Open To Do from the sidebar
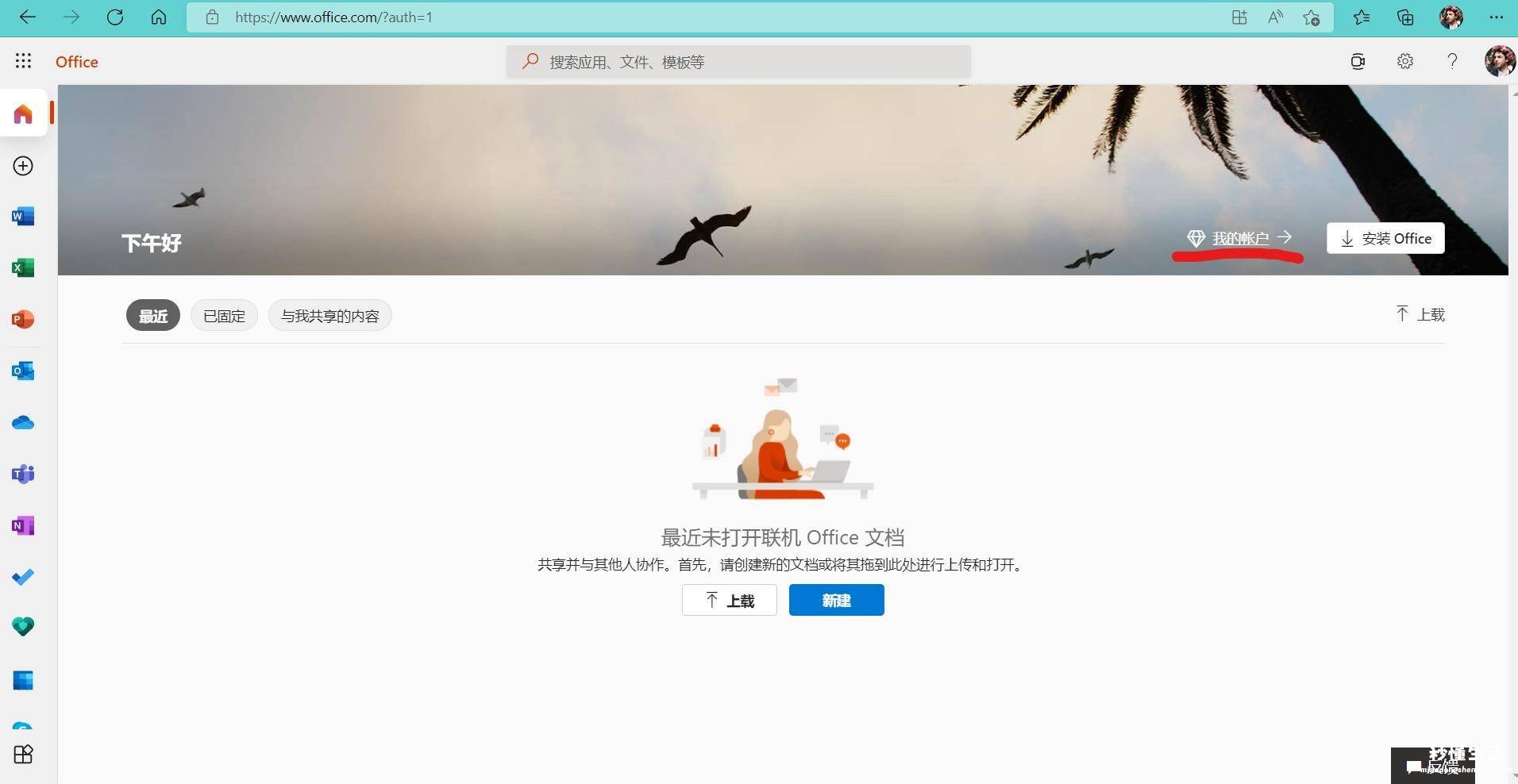This screenshot has width=1518, height=784. coord(23,577)
